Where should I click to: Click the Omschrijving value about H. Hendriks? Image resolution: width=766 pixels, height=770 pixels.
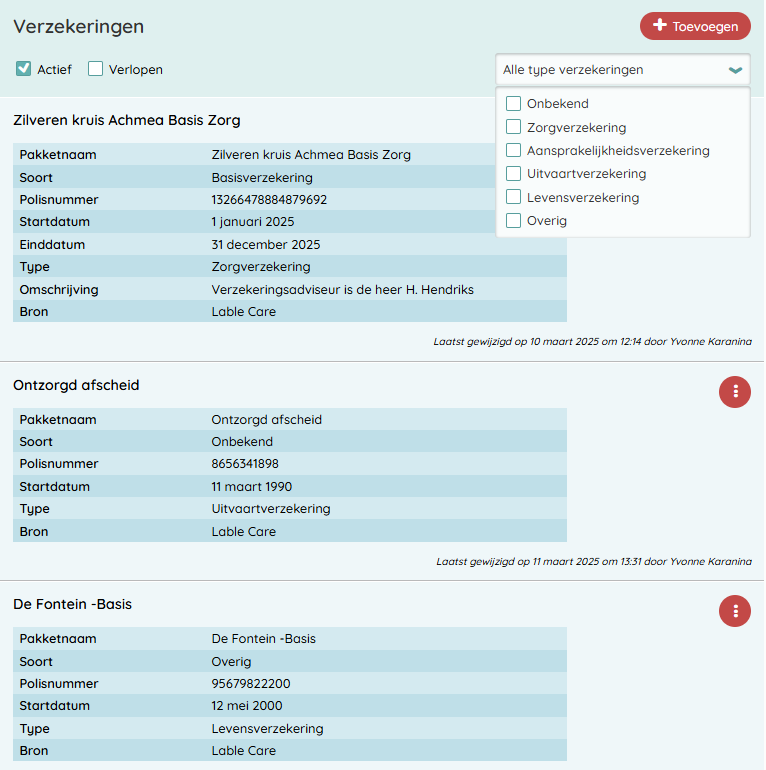(x=342, y=290)
